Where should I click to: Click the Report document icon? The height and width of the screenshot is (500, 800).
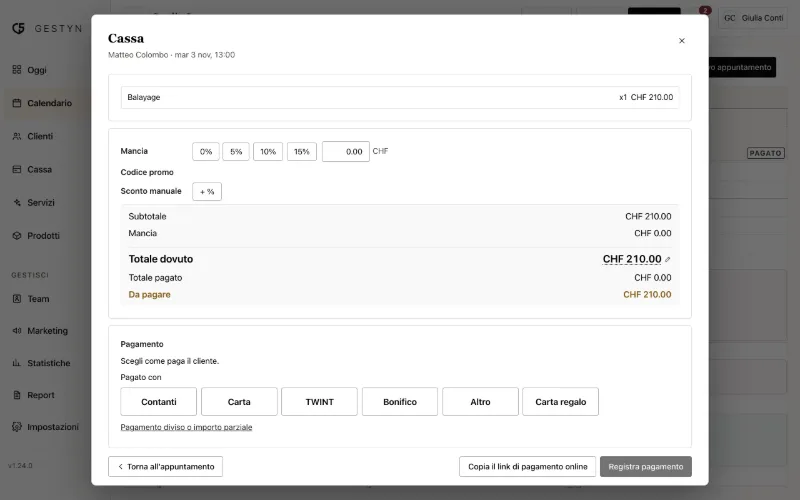coord(17,395)
